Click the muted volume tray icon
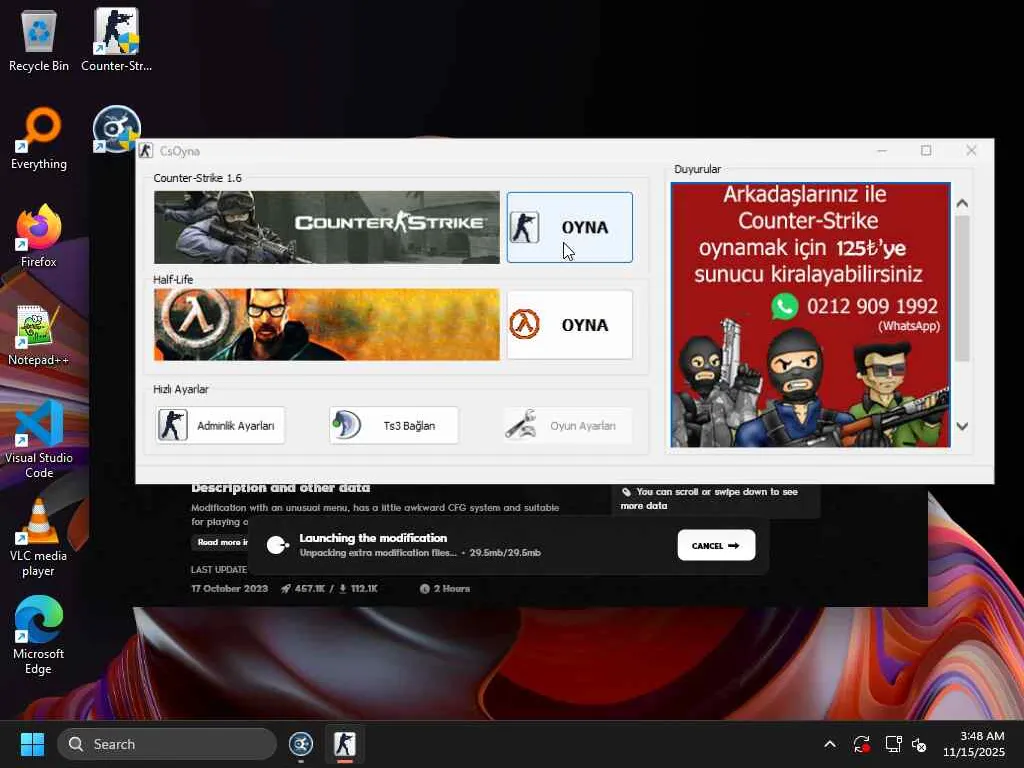 920,744
